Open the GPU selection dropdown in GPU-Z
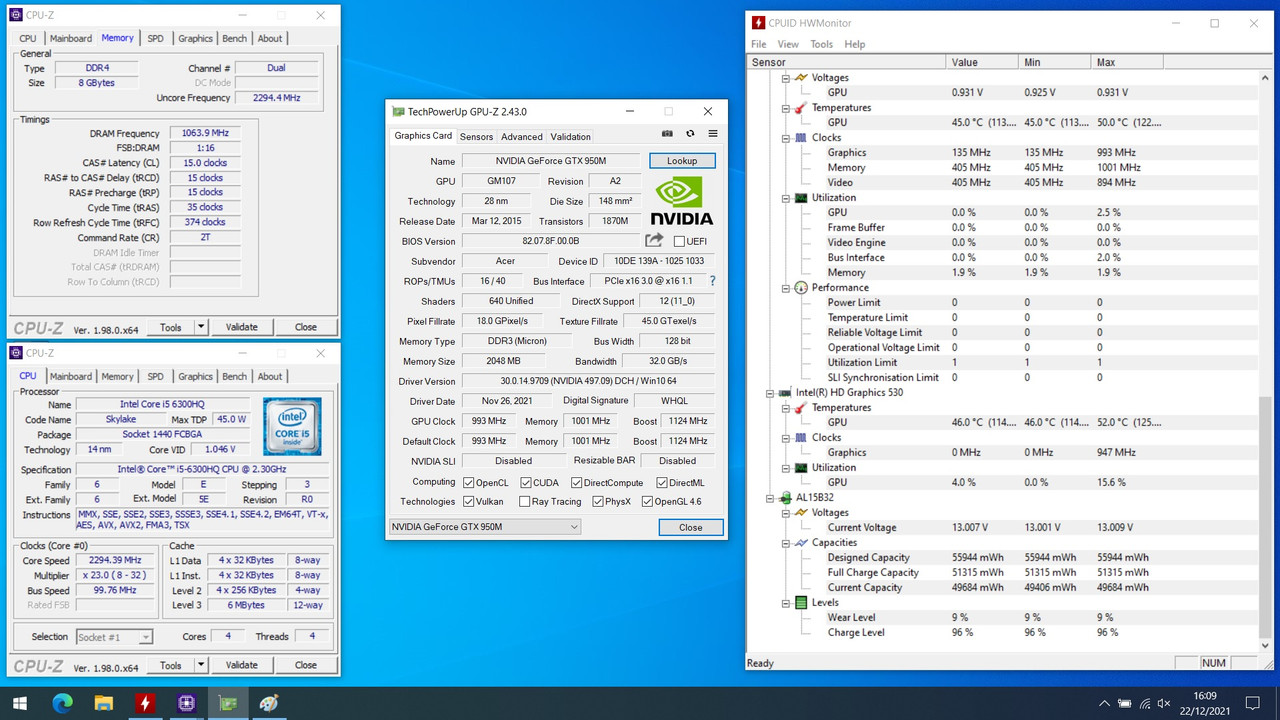 pyautogui.click(x=485, y=527)
